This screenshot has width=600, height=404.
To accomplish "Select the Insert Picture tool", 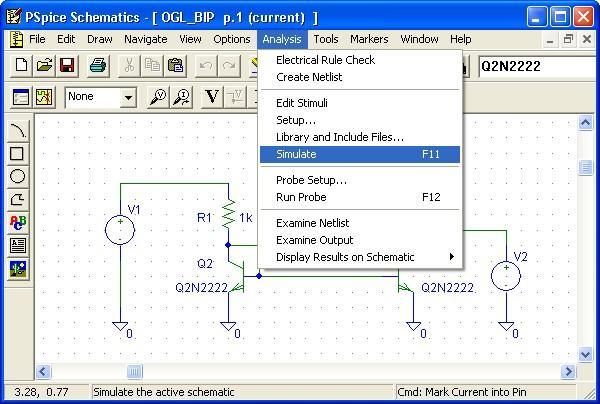I will tap(17, 269).
